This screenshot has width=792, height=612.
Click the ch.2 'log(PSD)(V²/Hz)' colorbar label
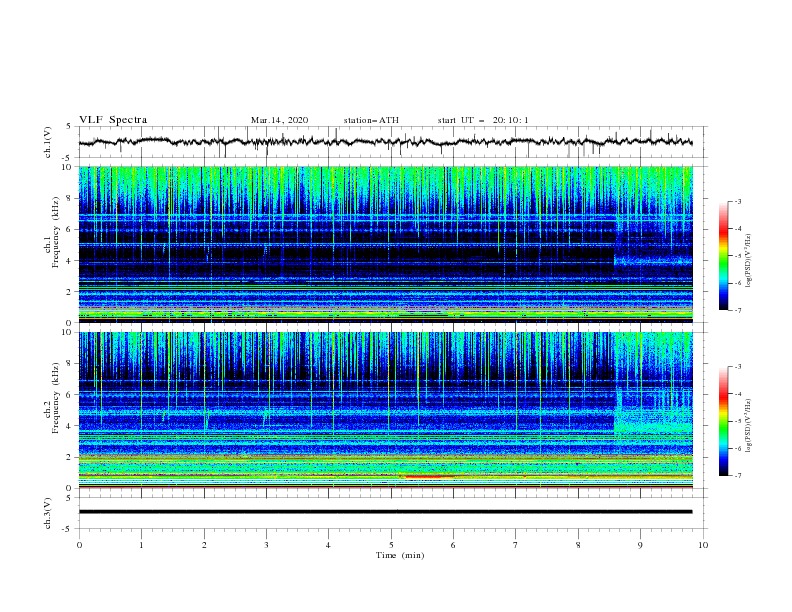click(x=748, y=425)
